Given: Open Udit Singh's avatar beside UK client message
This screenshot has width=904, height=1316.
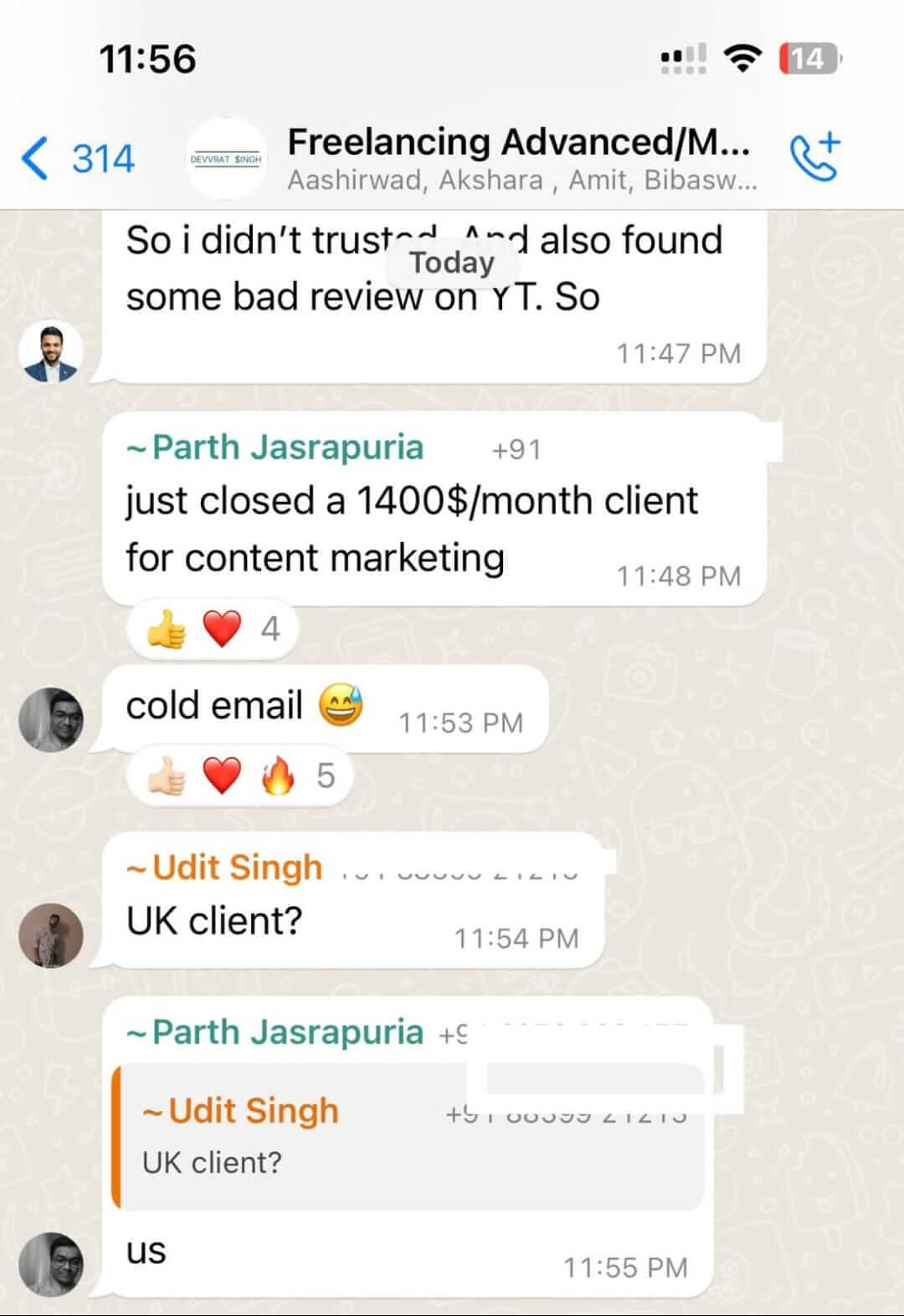Looking at the screenshot, I should (x=51, y=935).
